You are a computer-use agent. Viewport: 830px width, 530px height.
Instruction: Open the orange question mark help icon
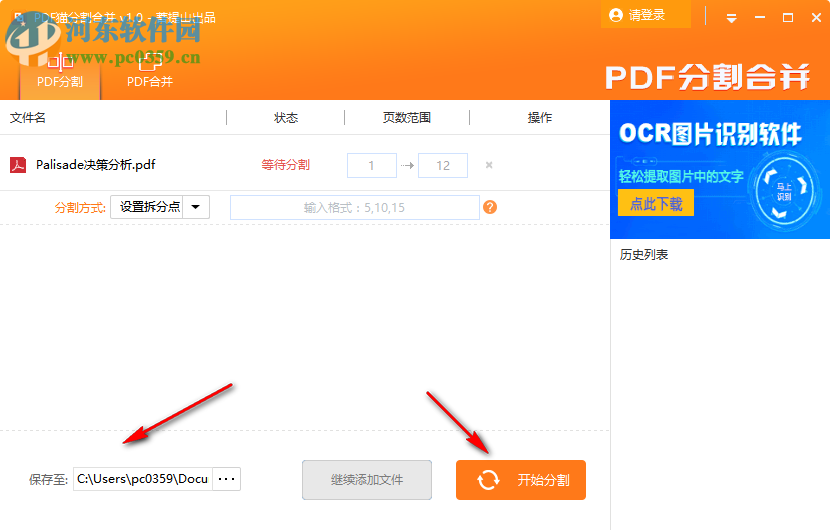pyautogui.click(x=490, y=207)
